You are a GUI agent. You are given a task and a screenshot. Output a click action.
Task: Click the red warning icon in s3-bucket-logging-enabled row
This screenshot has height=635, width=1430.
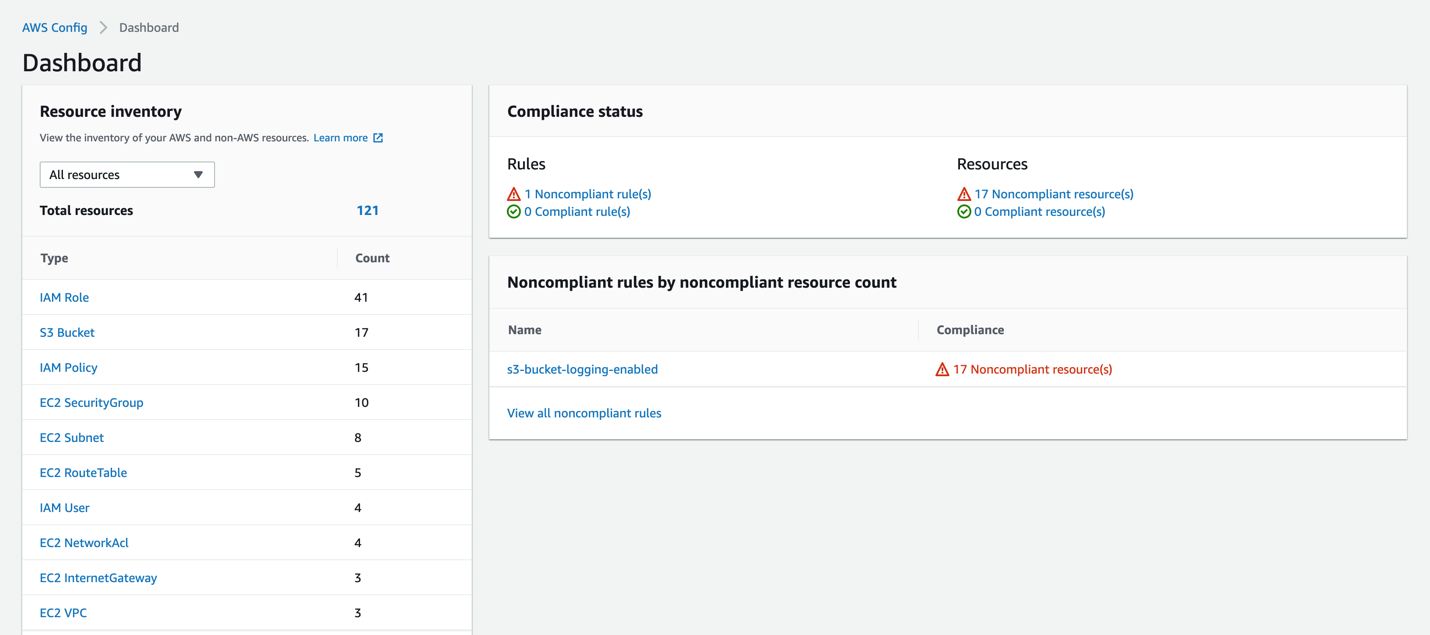click(x=941, y=368)
